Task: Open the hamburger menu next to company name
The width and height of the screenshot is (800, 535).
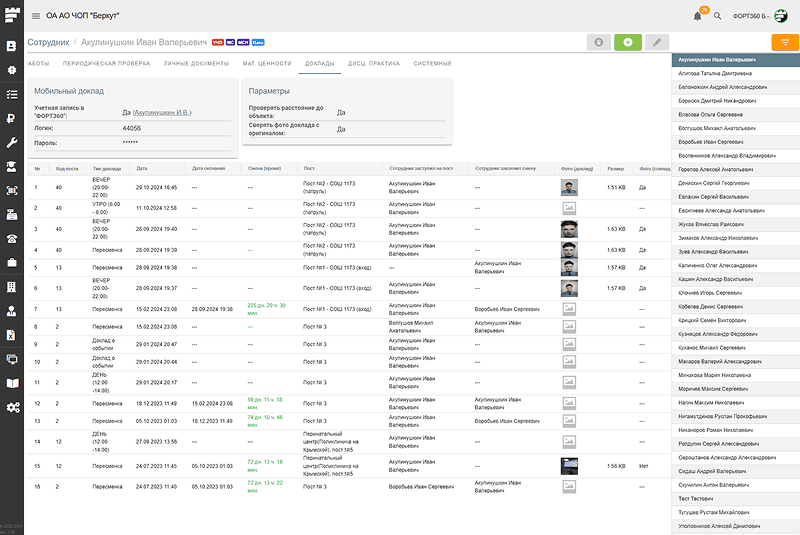Action: 36,16
